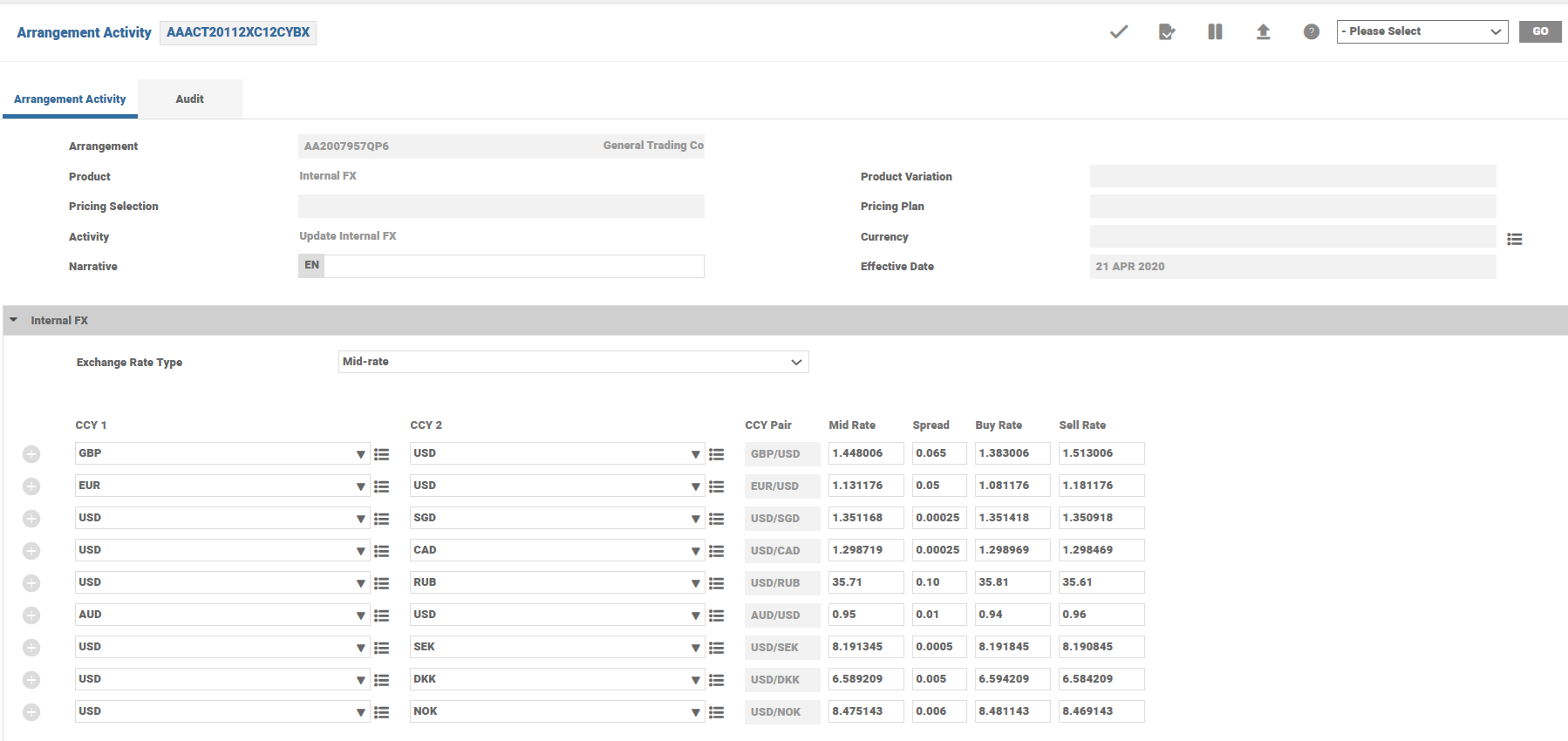Open list icon next to CCY 1 EUR
The width and height of the screenshot is (1568, 741).
382,486
